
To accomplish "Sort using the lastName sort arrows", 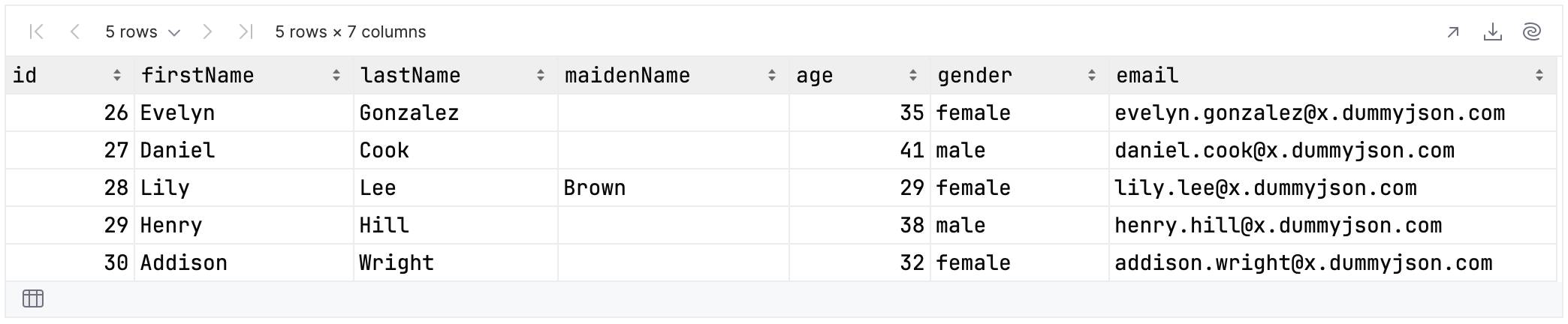I will click(x=541, y=75).
